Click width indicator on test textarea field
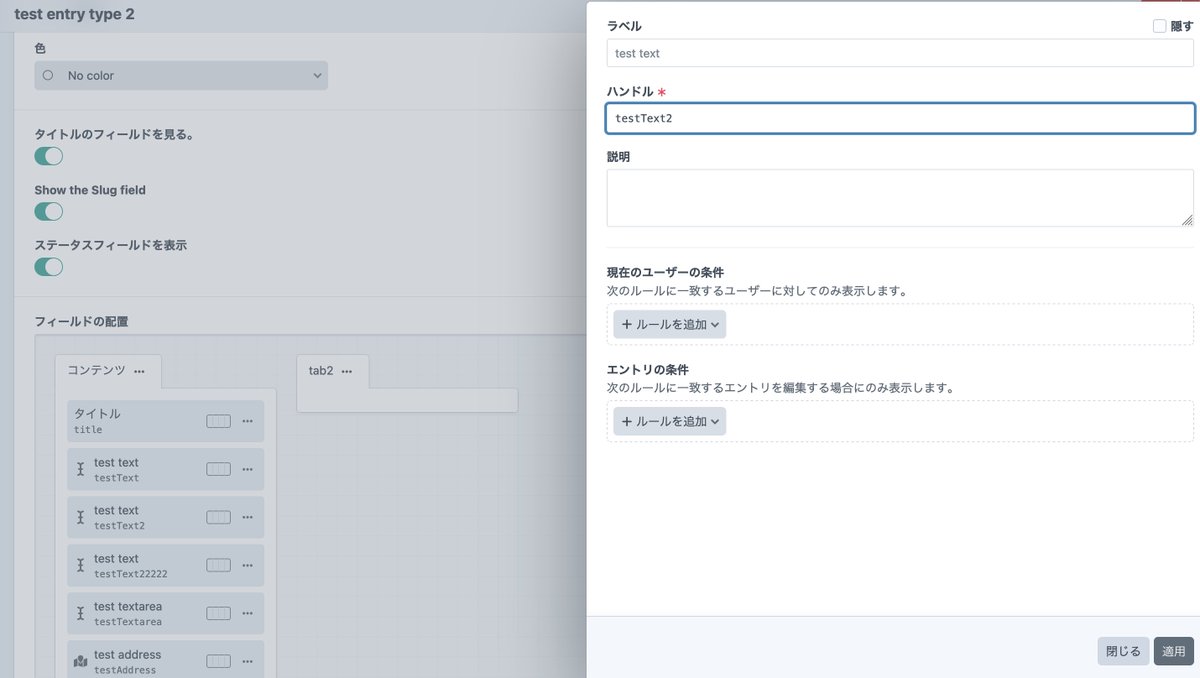 [218, 613]
